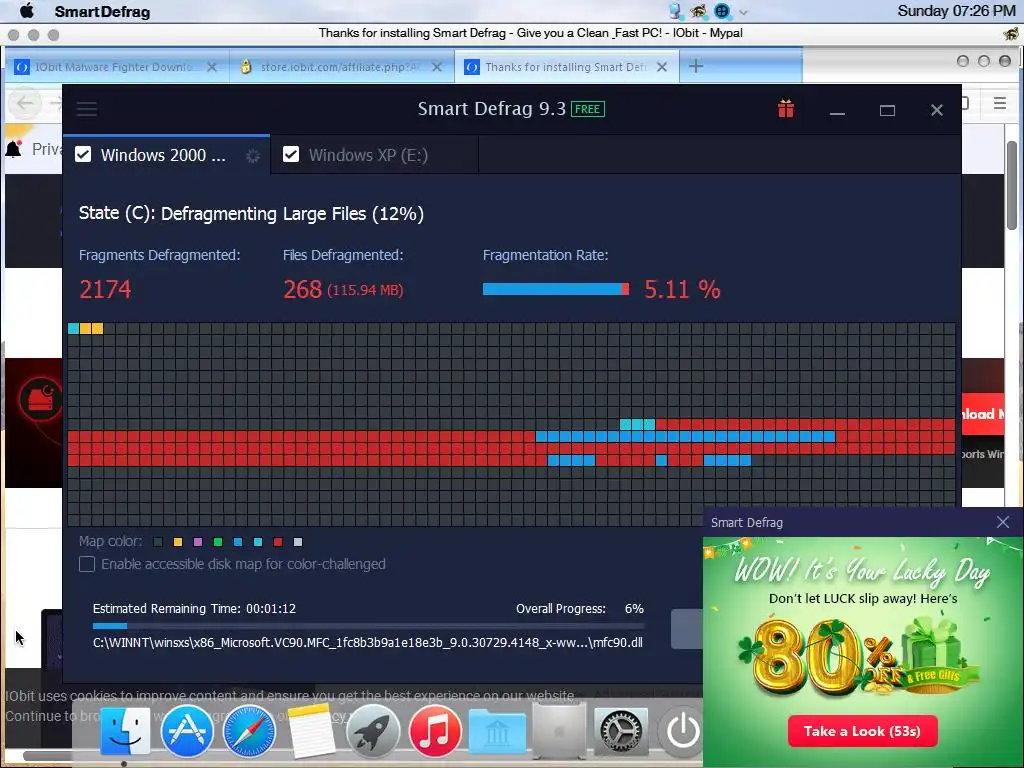The height and width of the screenshot is (768, 1024).
Task: Expand the menu bar tray chevron
Action: [x=743, y=12]
